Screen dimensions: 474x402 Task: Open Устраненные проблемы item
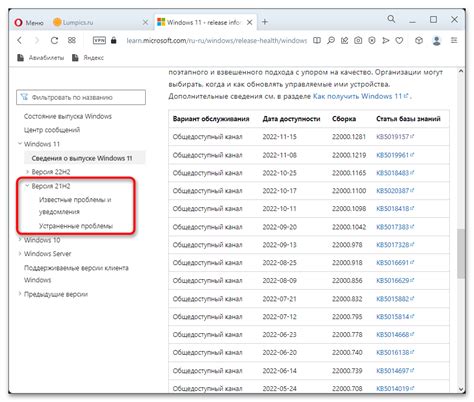[x=76, y=226]
